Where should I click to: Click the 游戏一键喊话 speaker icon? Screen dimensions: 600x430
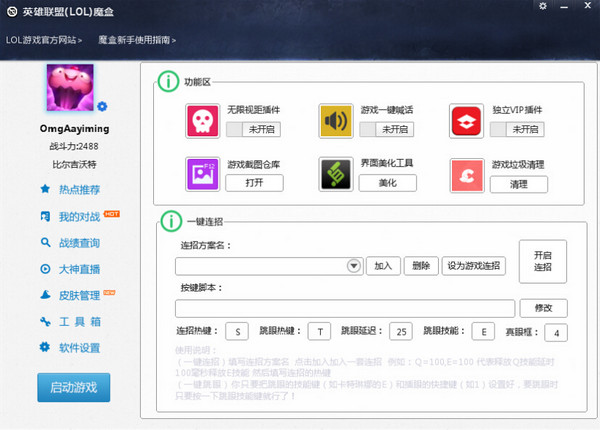tap(336, 121)
